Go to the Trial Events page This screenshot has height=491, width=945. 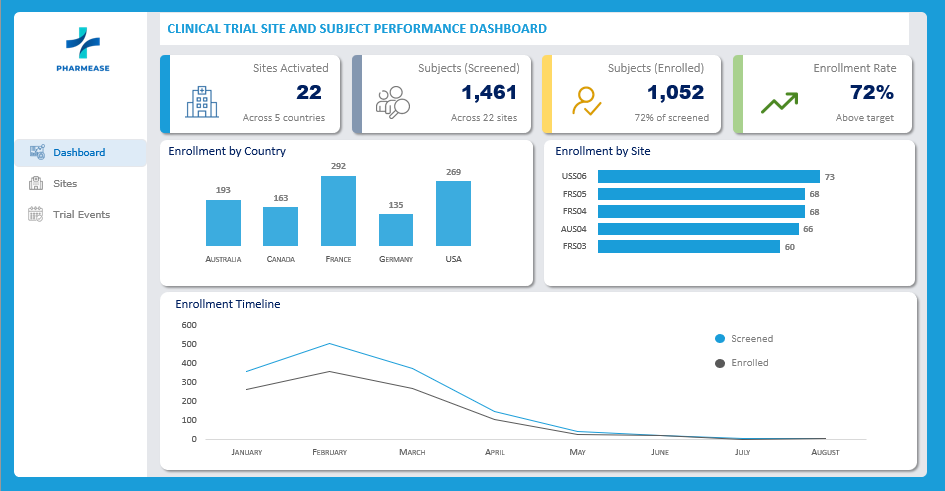81,214
